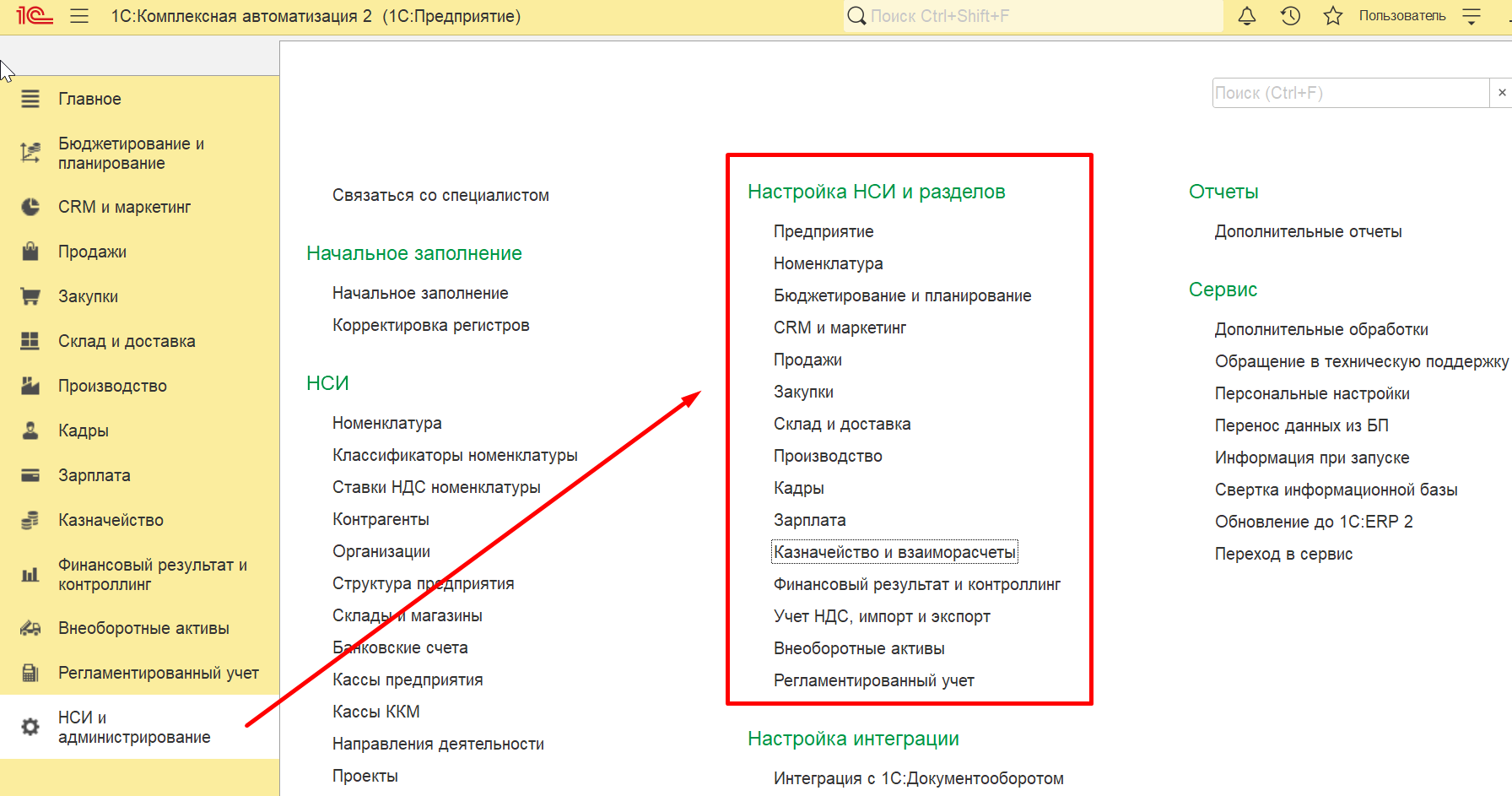The image size is (1512, 796).
Task: Click the Закупки cart icon
Action: click(x=30, y=296)
